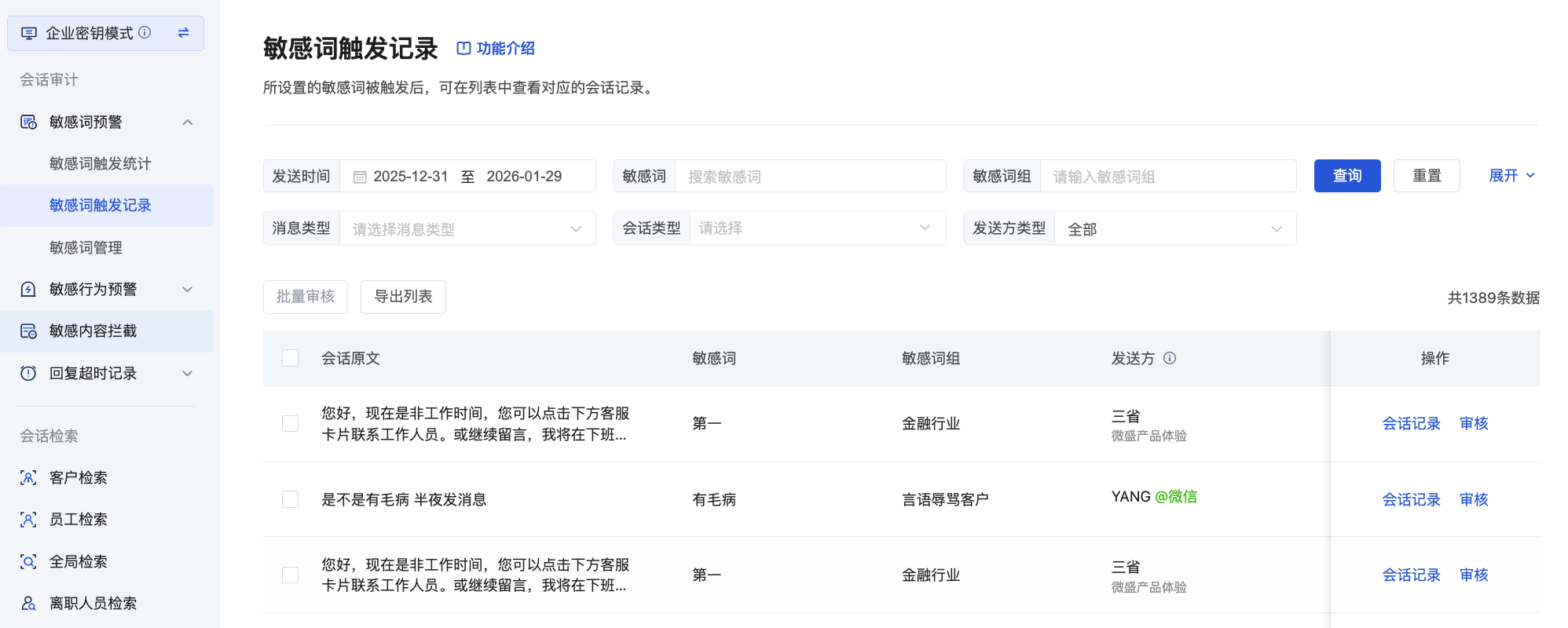Select 敏感词触发记录 submenu item

click(x=100, y=205)
